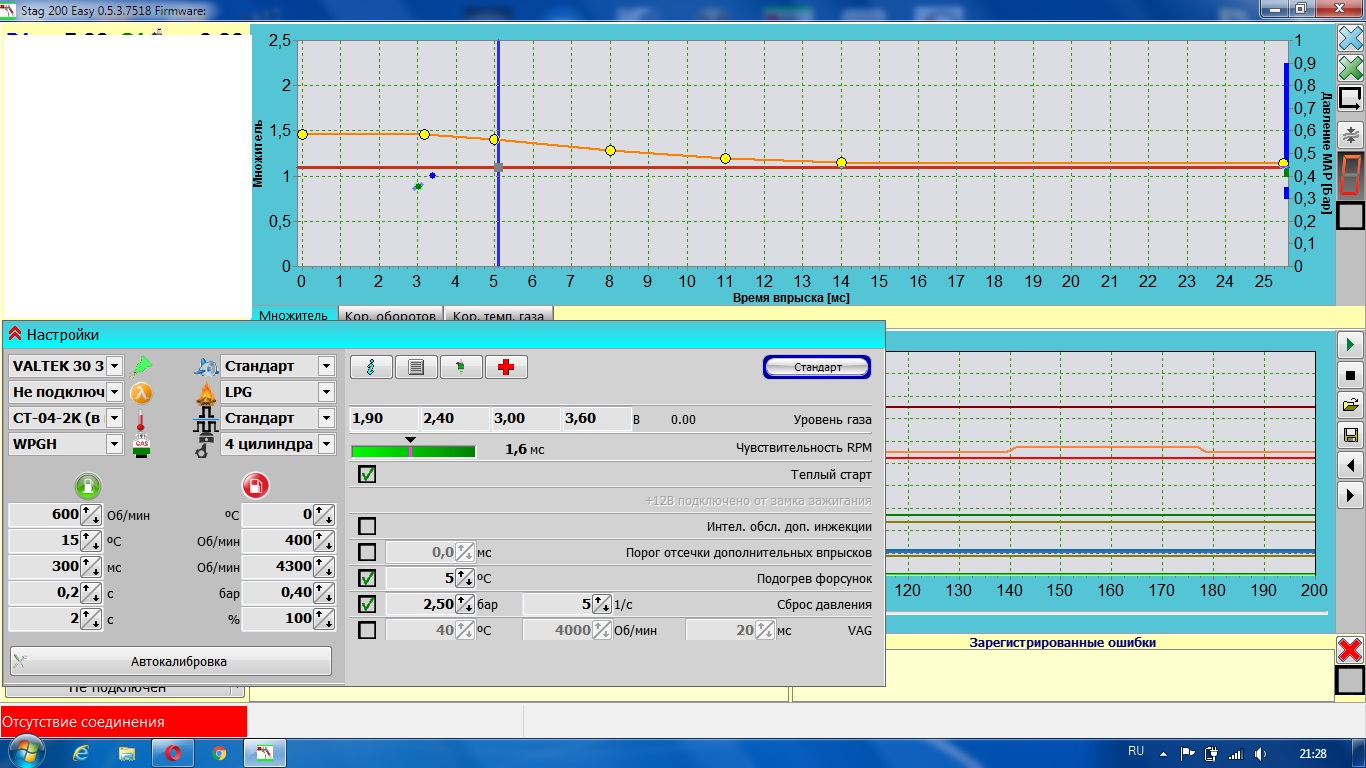Open the 4 цилиндра dropdown

[x=326, y=444]
